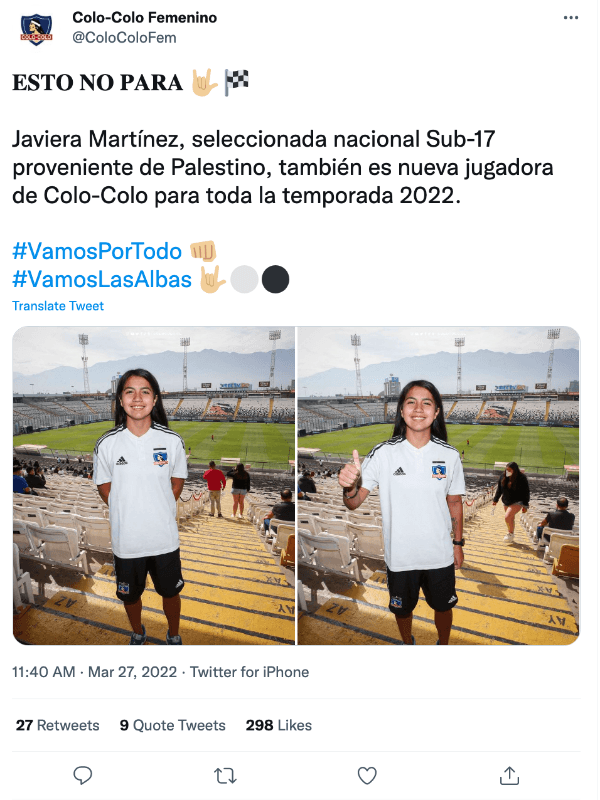Image resolution: width=600 pixels, height=800 pixels.
Task: Click the share upload icon
Action: (509, 776)
